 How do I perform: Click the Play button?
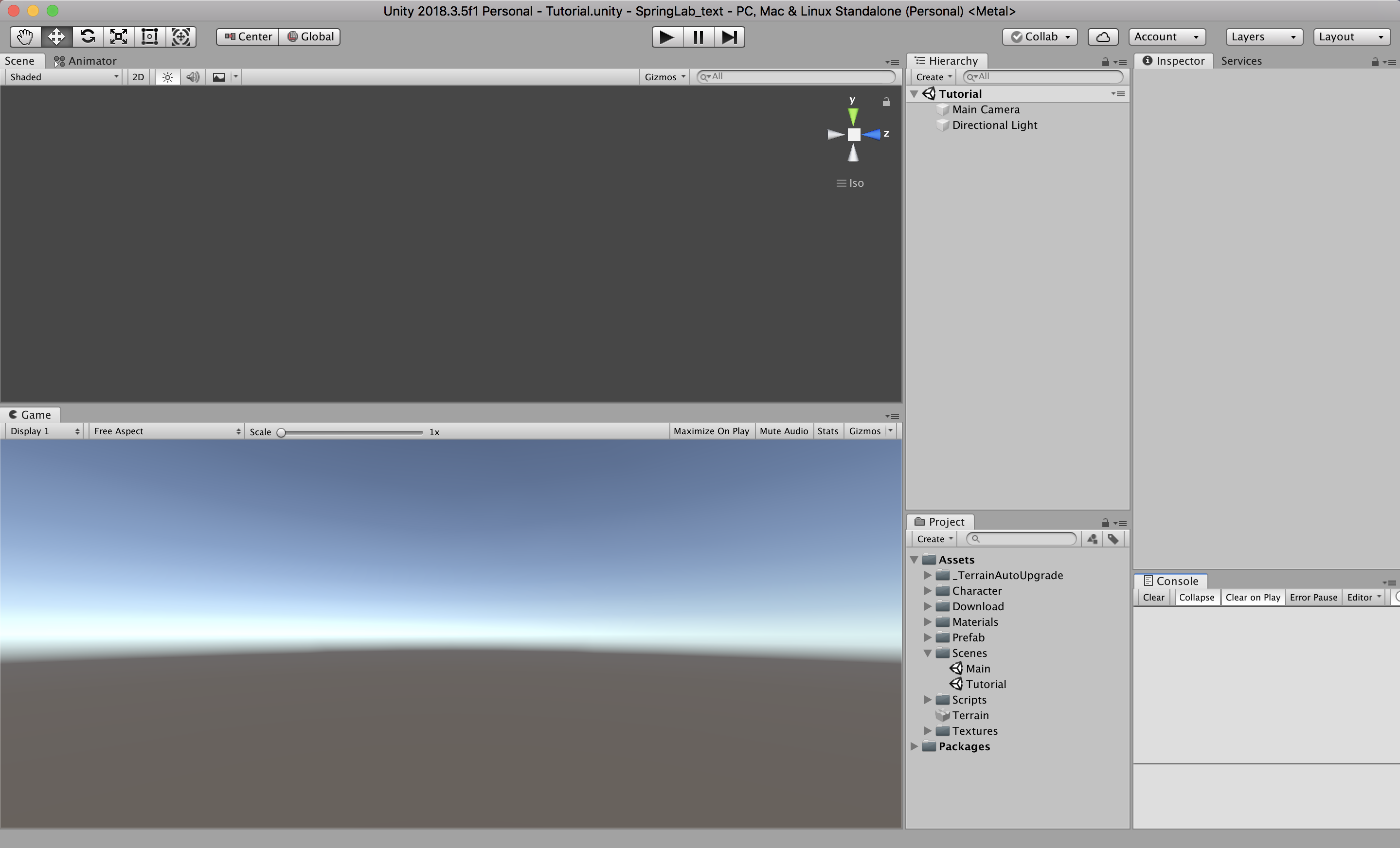pos(666,37)
